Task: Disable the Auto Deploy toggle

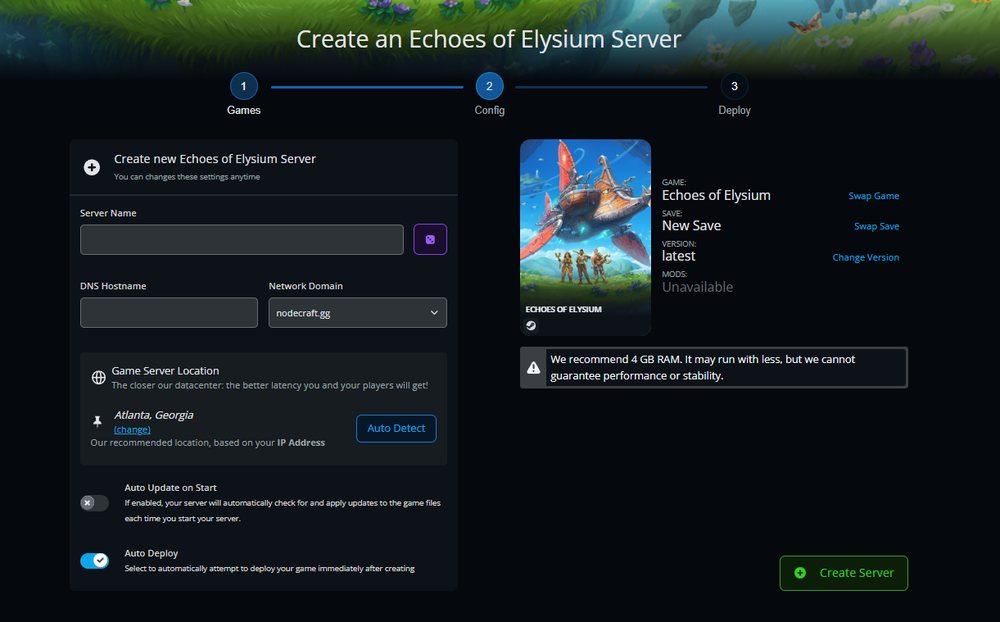Action: tap(94, 560)
